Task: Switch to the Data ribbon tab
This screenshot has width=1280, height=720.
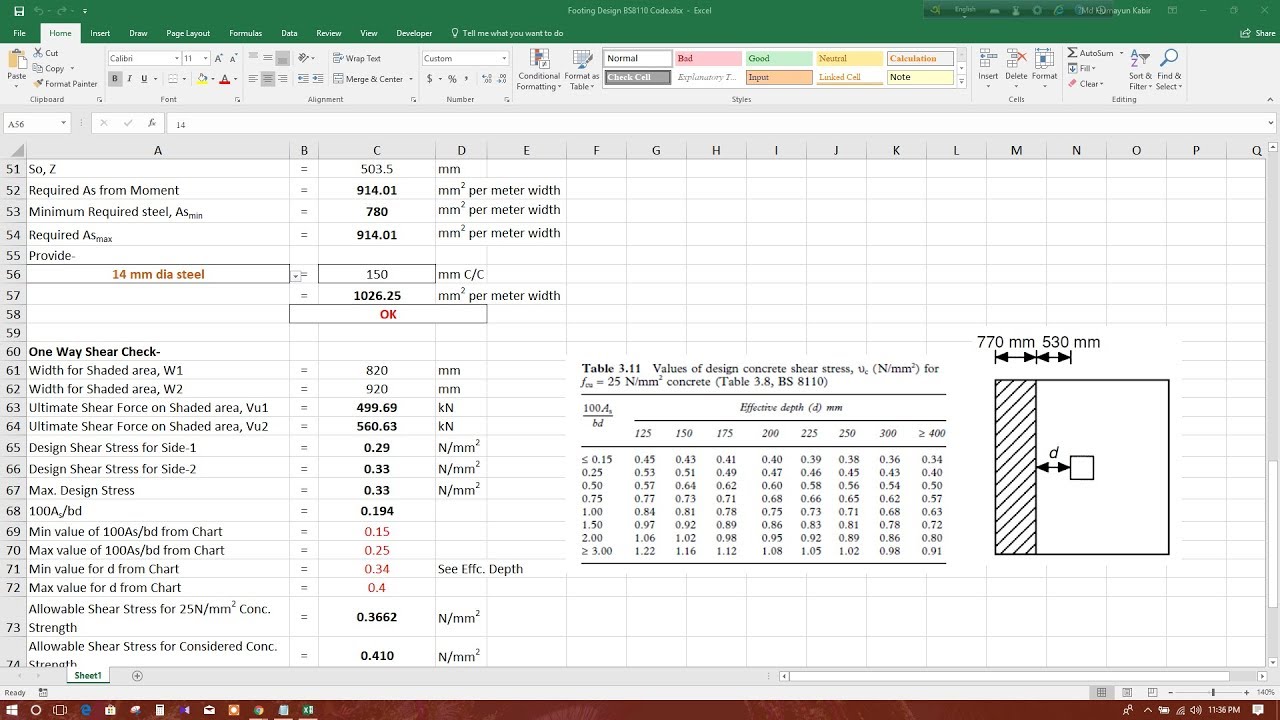Action: [x=289, y=32]
